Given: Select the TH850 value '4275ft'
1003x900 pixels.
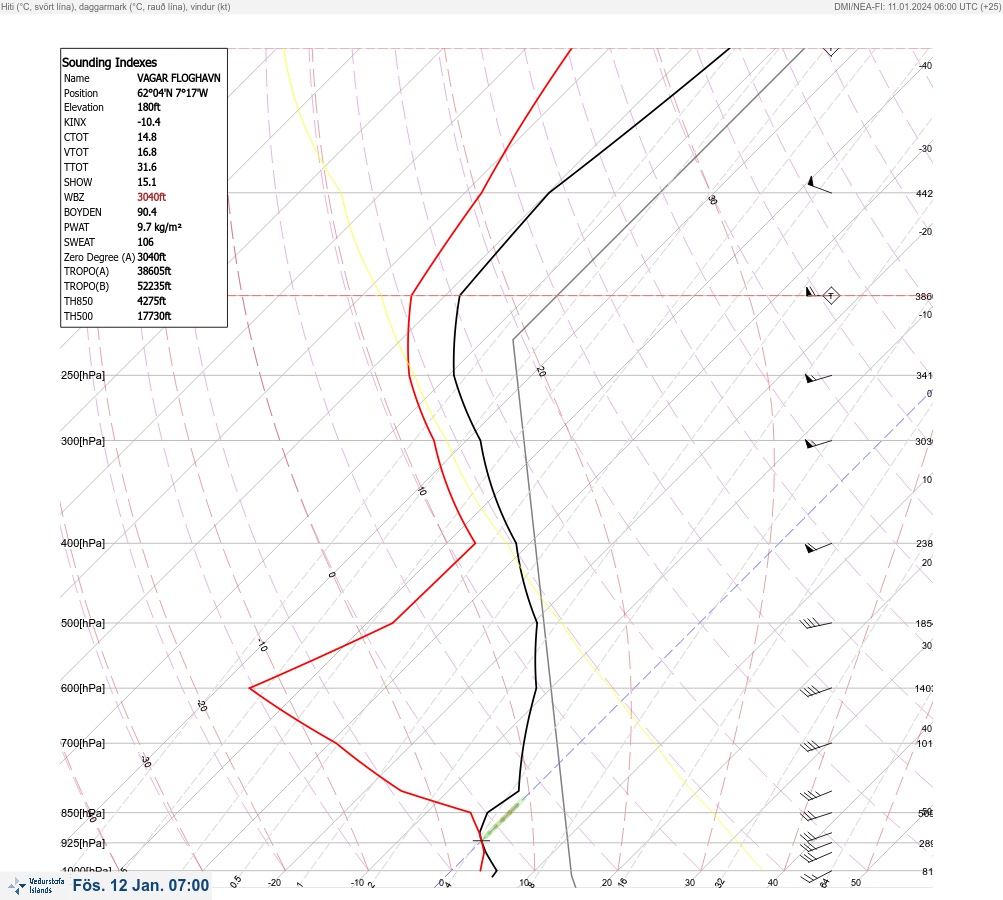Looking at the screenshot, I should click(x=152, y=301).
